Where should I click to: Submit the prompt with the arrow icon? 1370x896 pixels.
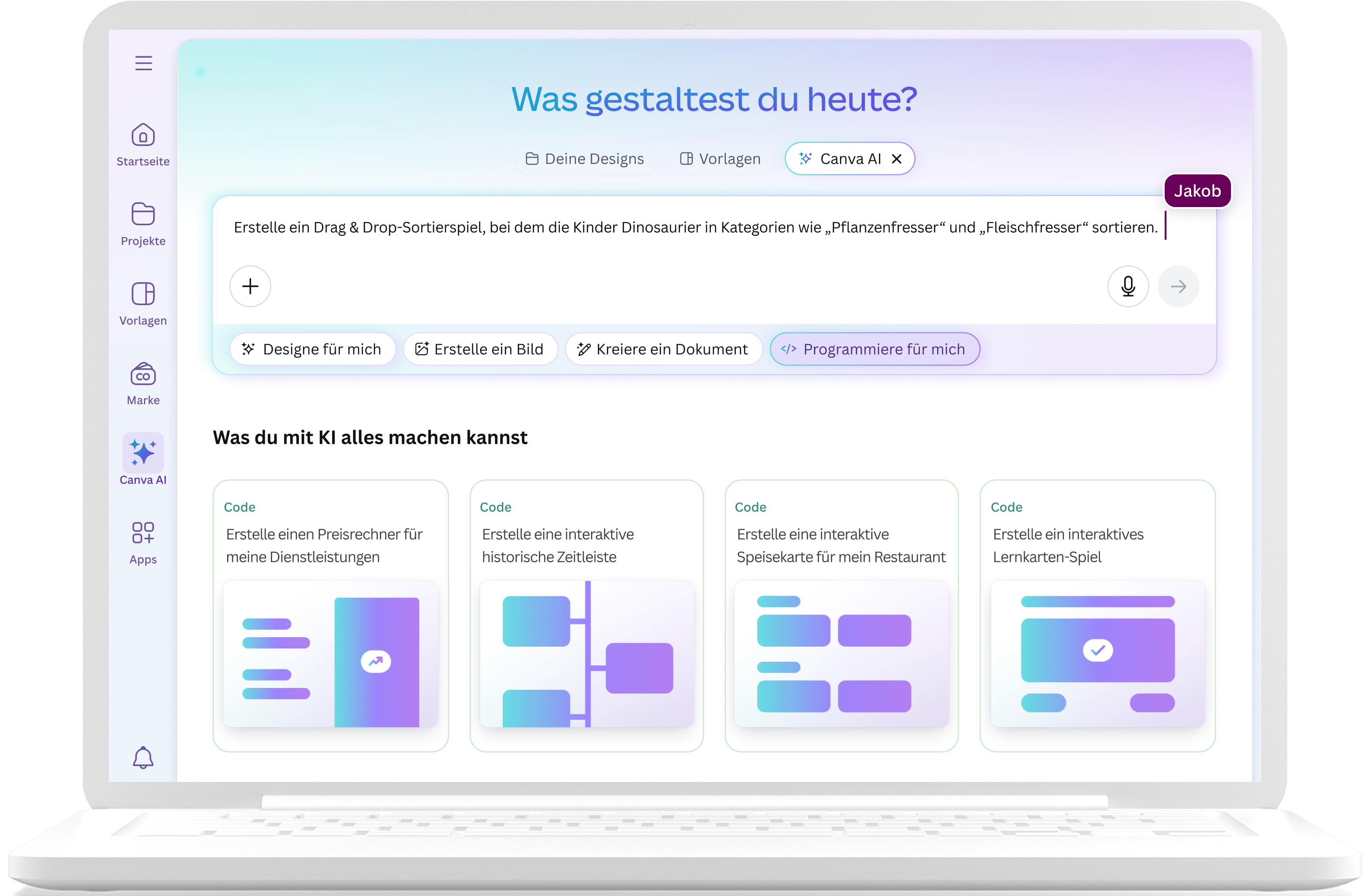click(x=1179, y=286)
